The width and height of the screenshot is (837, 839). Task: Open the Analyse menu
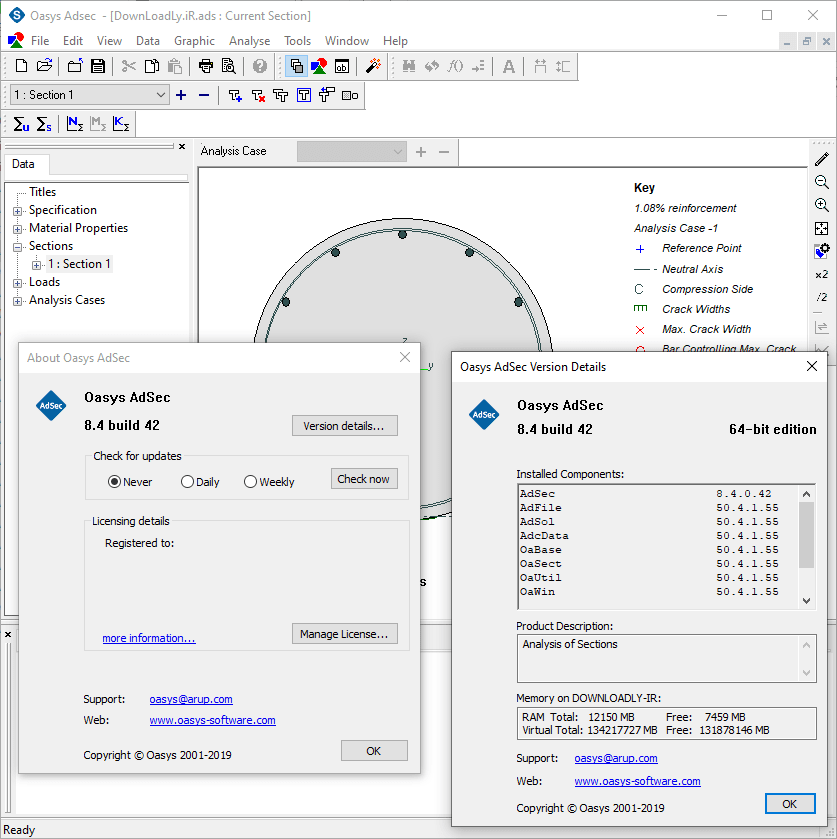(x=249, y=41)
